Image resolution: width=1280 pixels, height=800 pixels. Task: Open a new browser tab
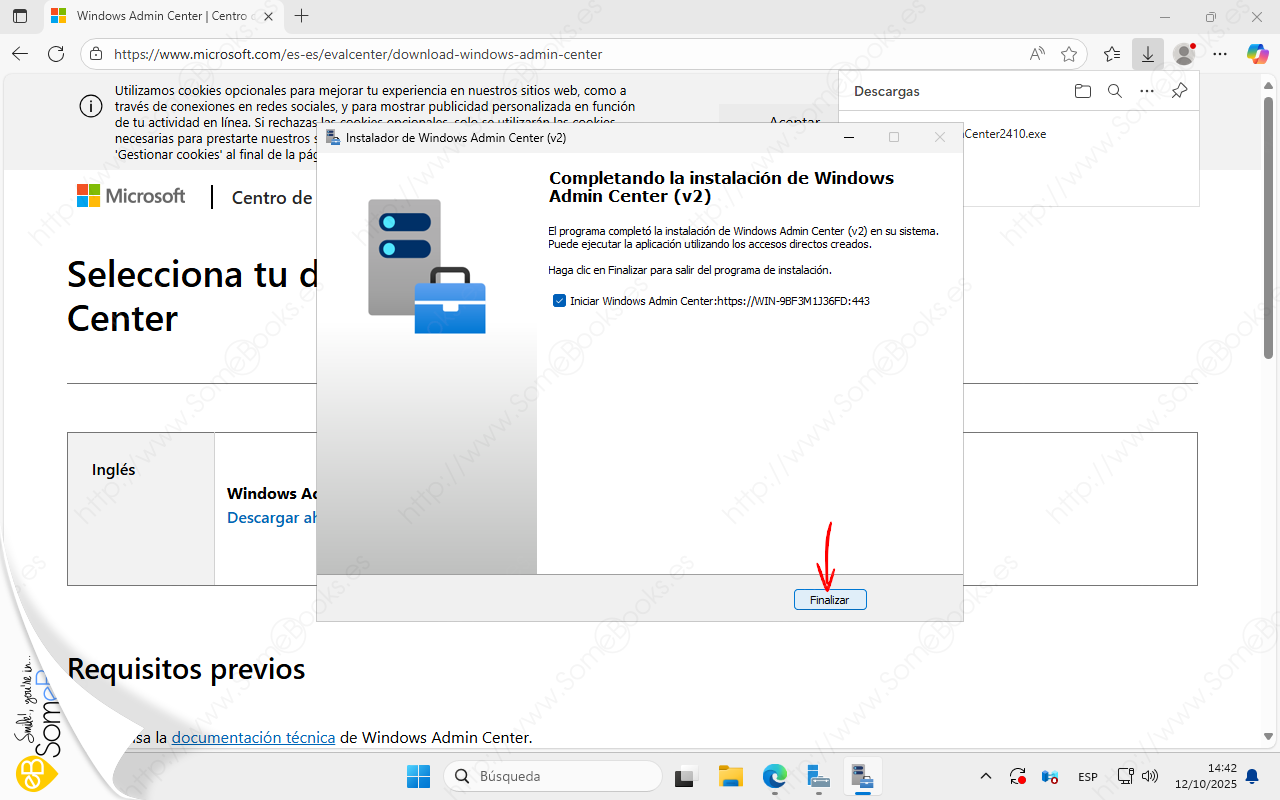pyautogui.click(x=301, y=16)
